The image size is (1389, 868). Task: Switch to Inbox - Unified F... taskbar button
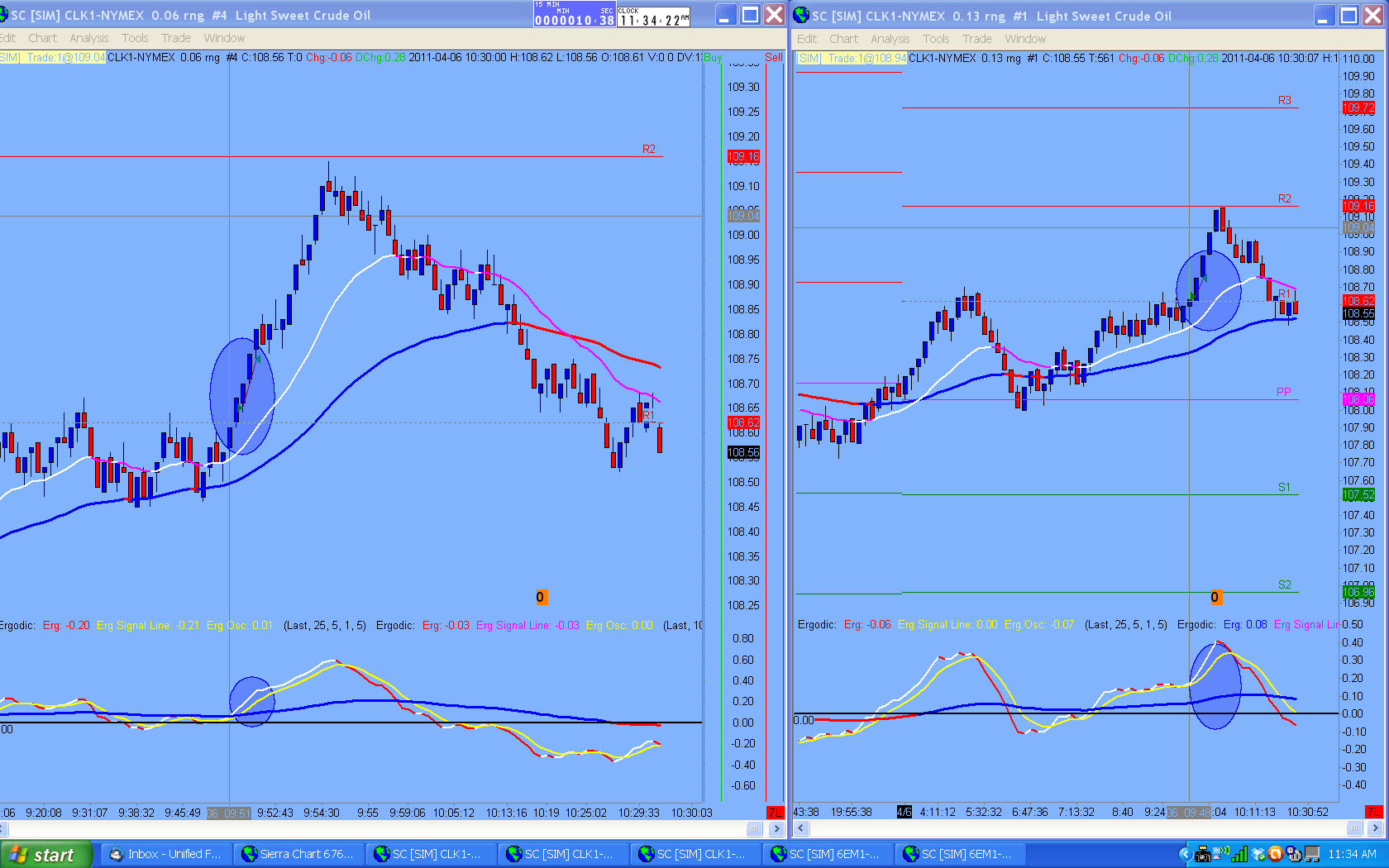point(165,854)
